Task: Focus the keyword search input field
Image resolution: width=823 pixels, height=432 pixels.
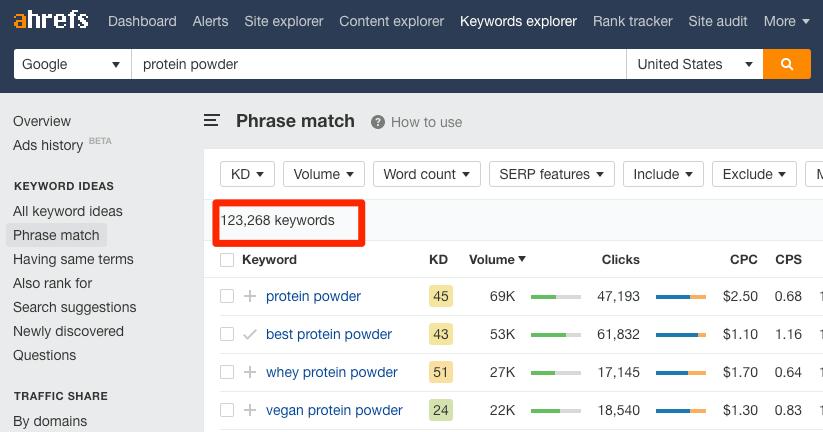Action: 378,64
